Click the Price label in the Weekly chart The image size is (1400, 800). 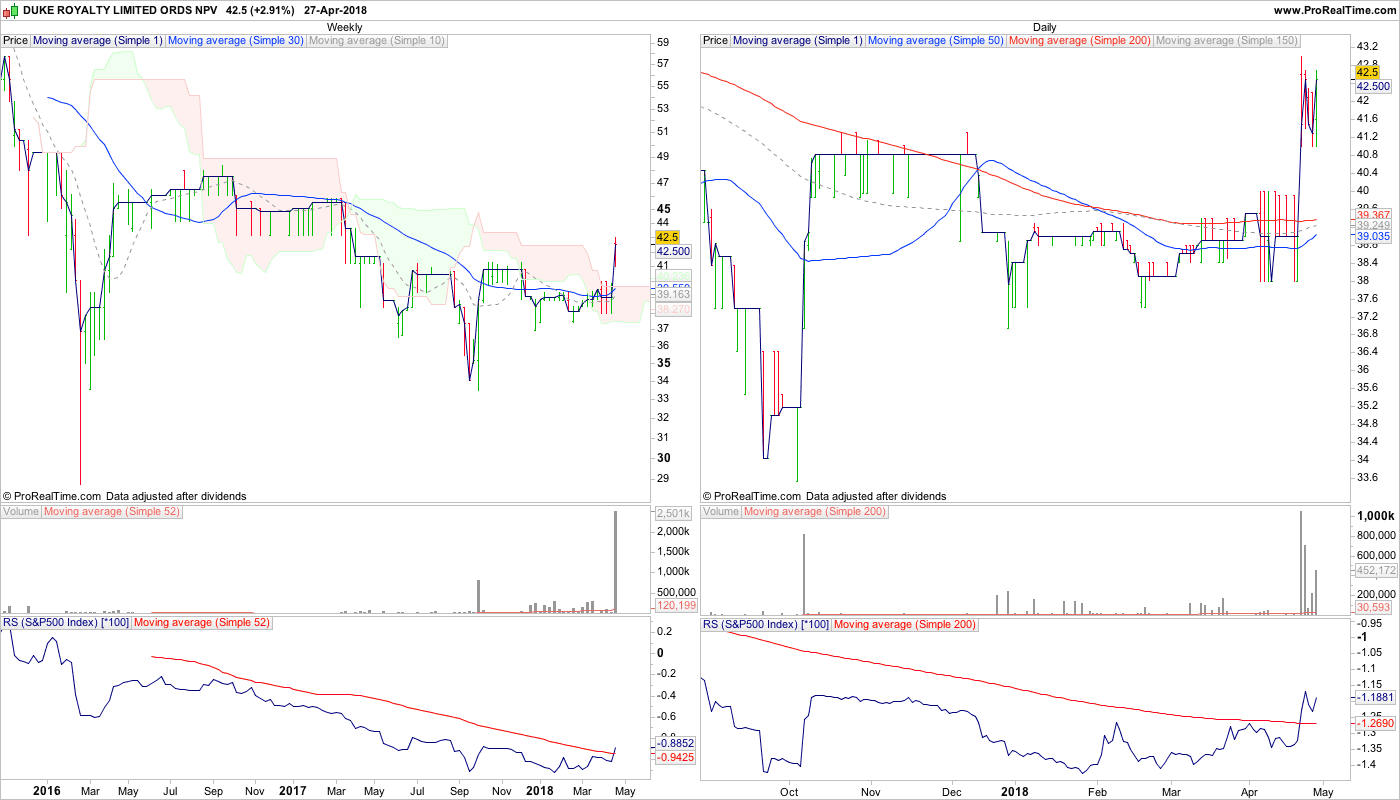coord(16,41)
